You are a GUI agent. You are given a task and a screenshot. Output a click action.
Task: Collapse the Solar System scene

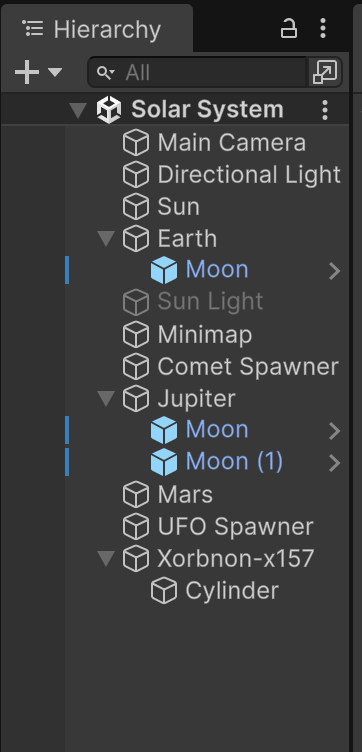(x=78, y=110)
